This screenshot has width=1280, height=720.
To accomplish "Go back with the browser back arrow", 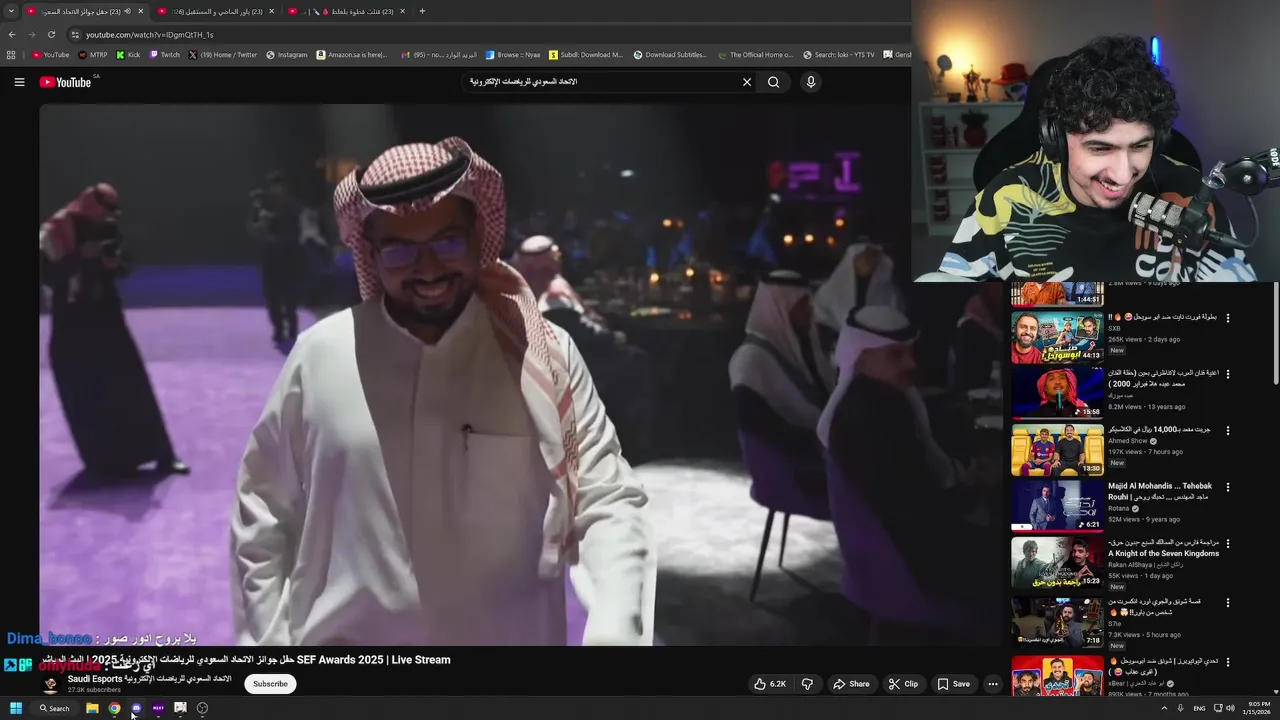I will point(12,34).
